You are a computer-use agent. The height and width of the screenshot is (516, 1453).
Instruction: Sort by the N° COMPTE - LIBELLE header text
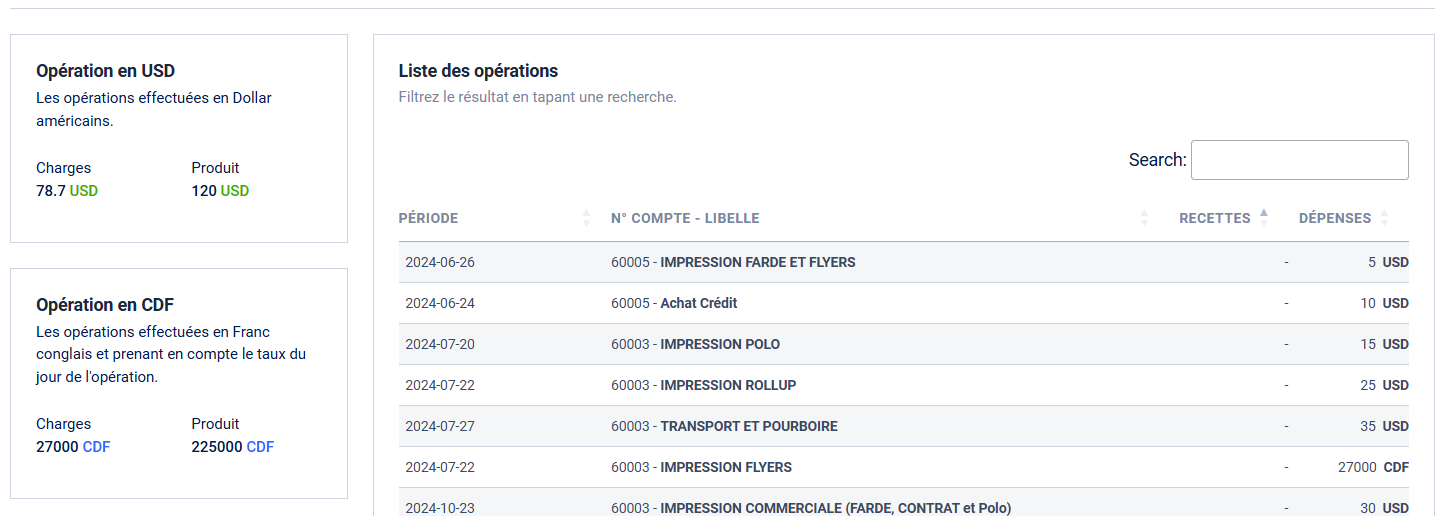685,218
